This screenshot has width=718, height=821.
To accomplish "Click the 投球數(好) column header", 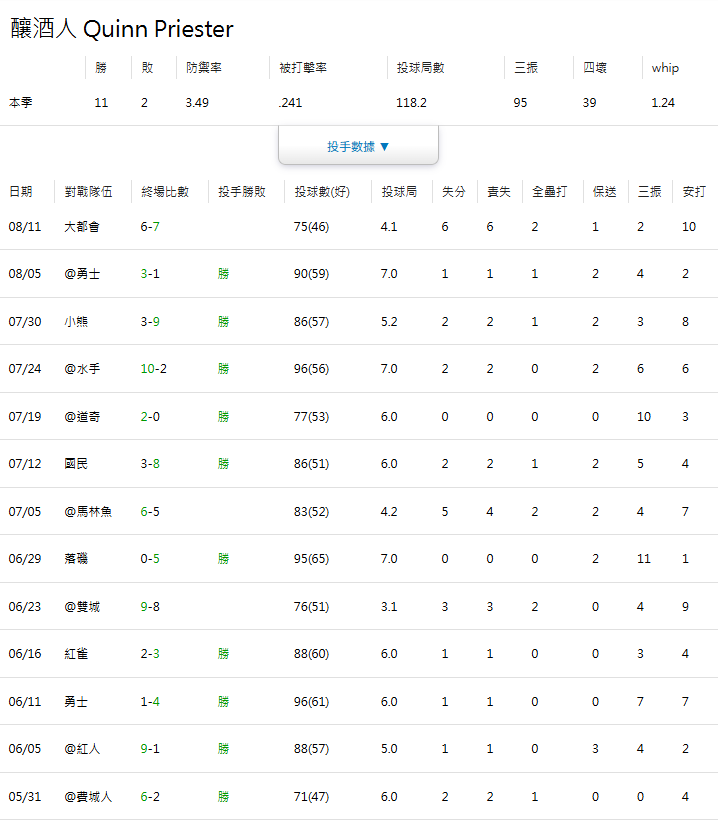I will pos(322,192).
